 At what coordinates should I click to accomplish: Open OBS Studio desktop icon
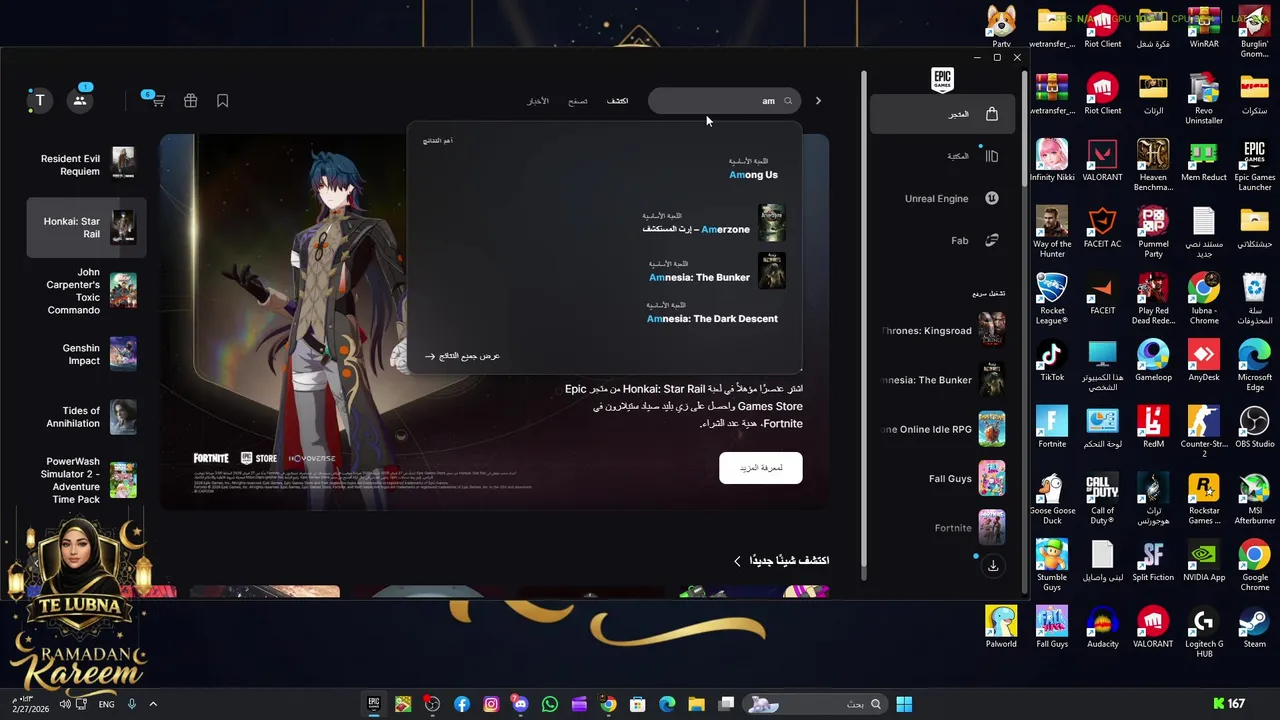click(1254, 427)
